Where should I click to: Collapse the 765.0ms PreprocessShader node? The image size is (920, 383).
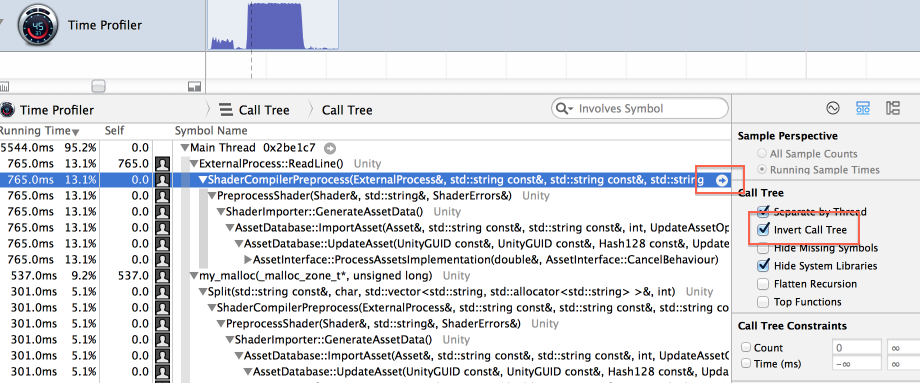[212, 196]
